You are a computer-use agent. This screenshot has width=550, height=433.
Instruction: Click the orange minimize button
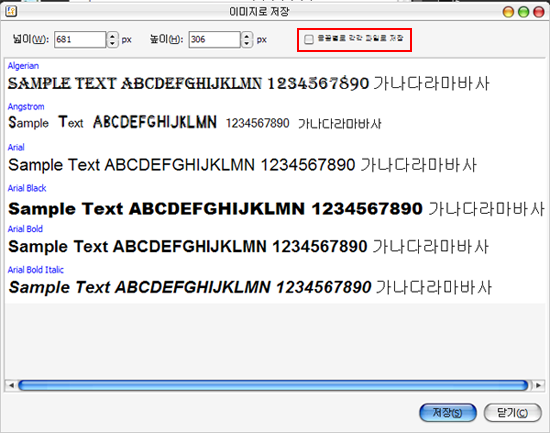point(508,12)
